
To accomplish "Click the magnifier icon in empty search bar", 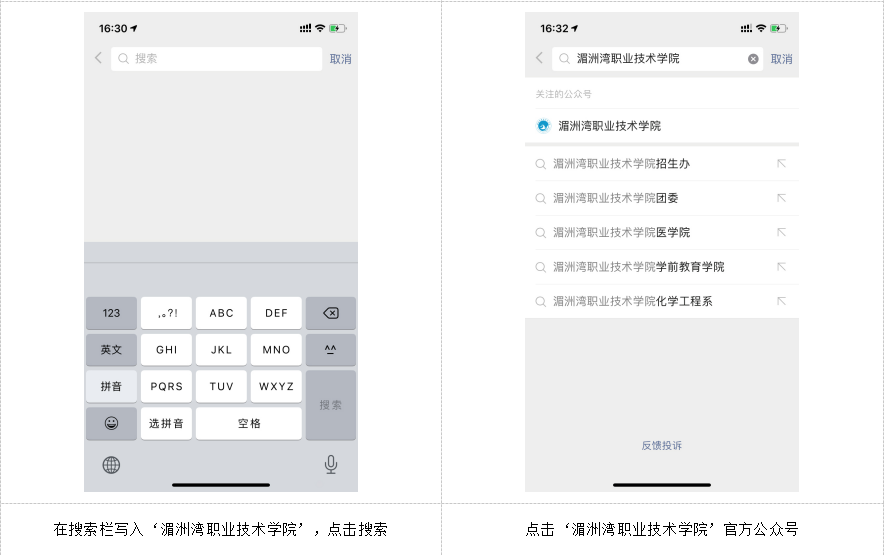I will pos(123,59).
